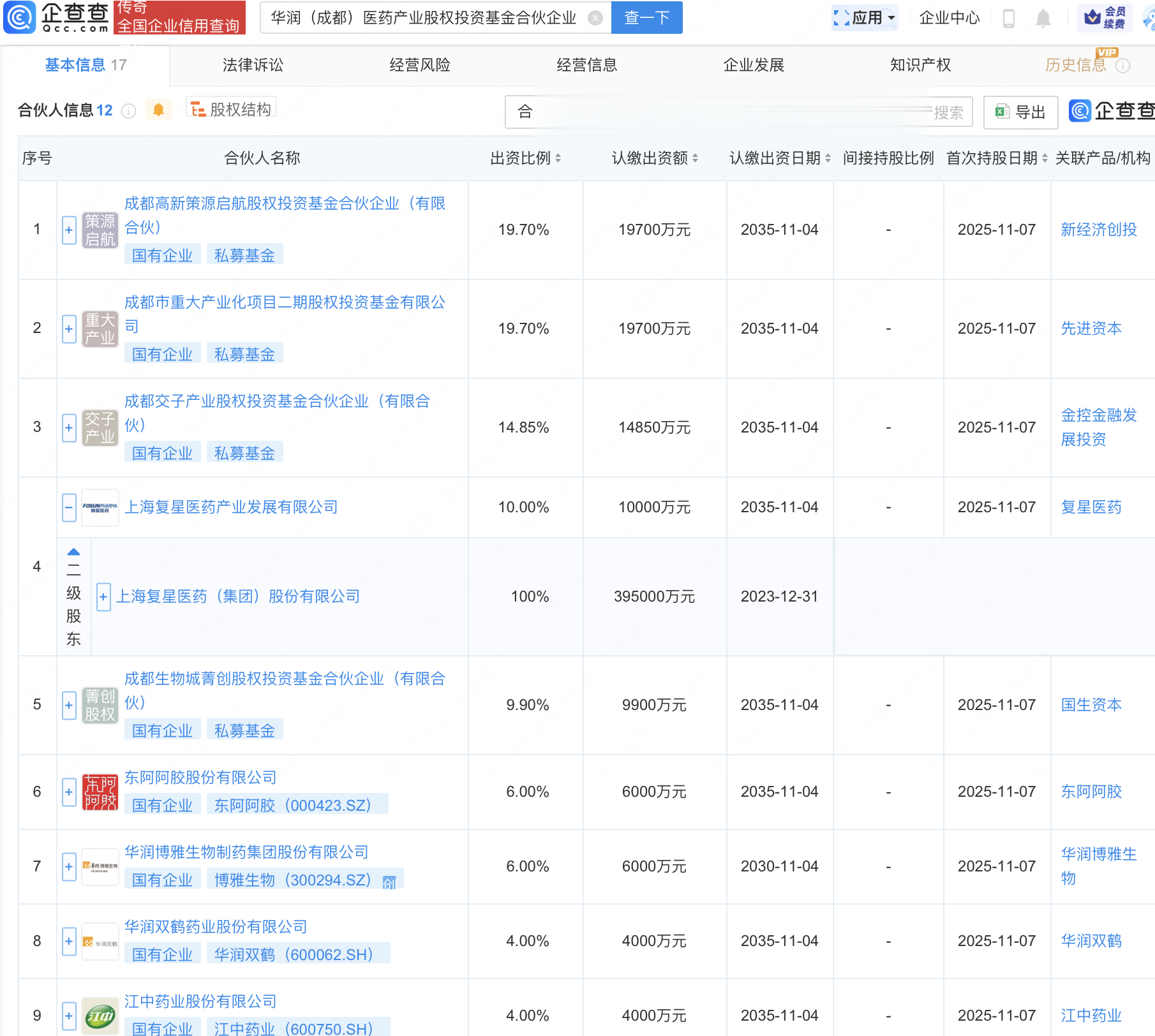The width and height of the screenshot is (1155, 1036).
Task: Open 历史信息 VIP tab
Action: coord(1076,65)
